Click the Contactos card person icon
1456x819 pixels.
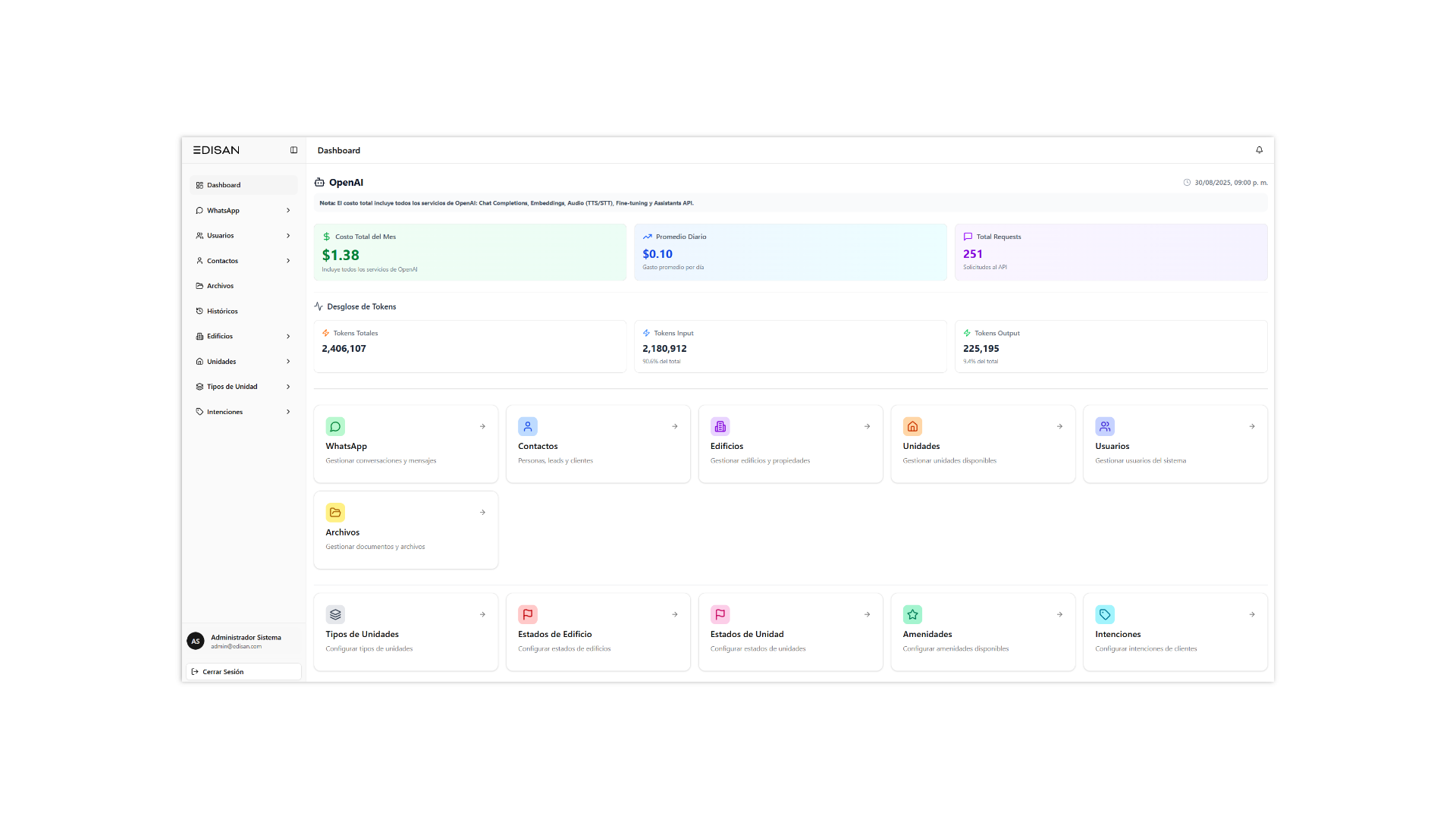click(x=528, y=426)
